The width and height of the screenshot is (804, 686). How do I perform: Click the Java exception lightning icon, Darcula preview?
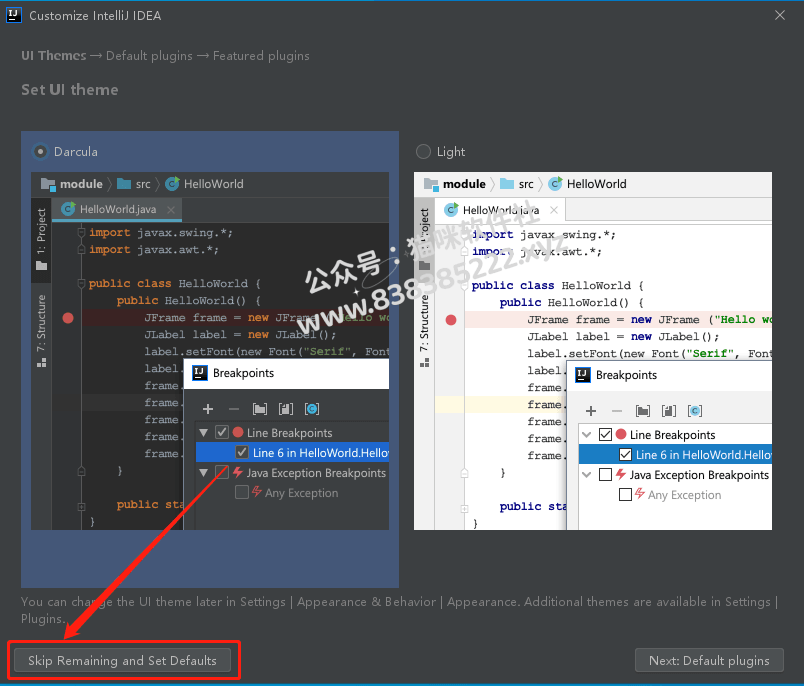237,472
